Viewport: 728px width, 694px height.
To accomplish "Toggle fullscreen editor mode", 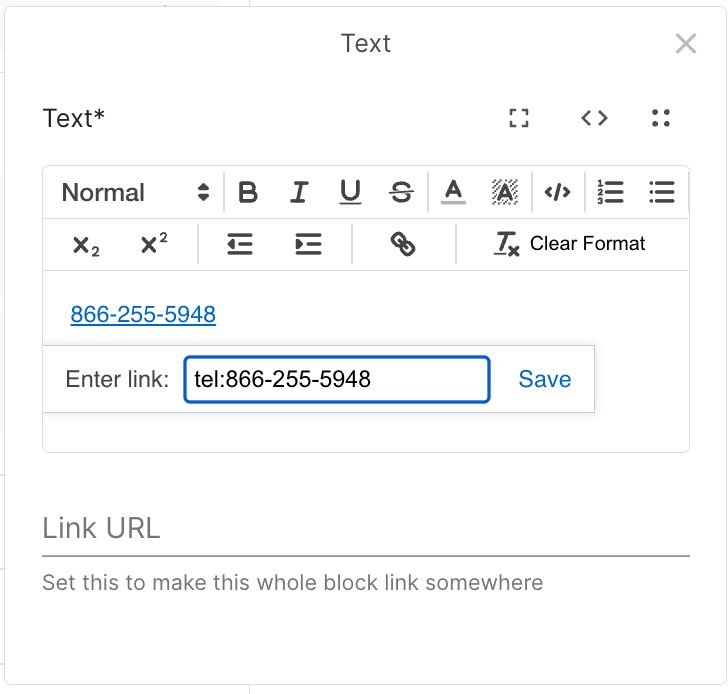I will [518, 118].
